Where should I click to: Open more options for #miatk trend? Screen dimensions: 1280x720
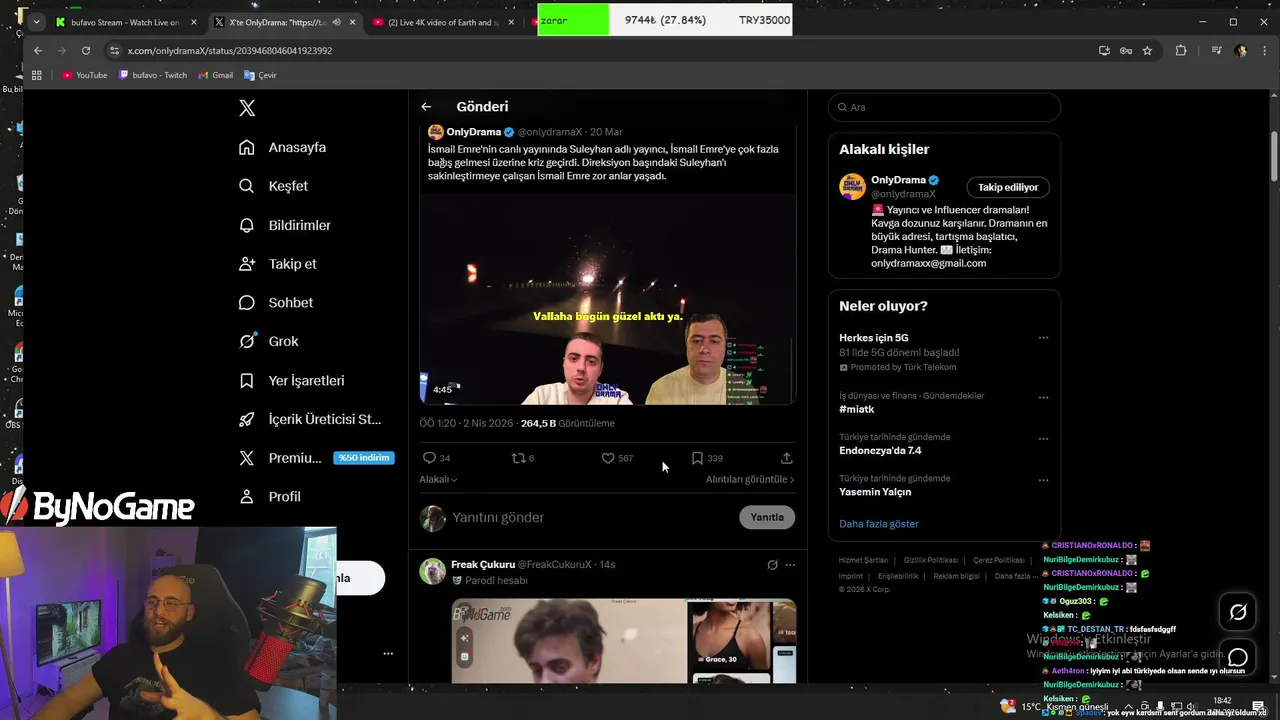[x=1043, y=397]
